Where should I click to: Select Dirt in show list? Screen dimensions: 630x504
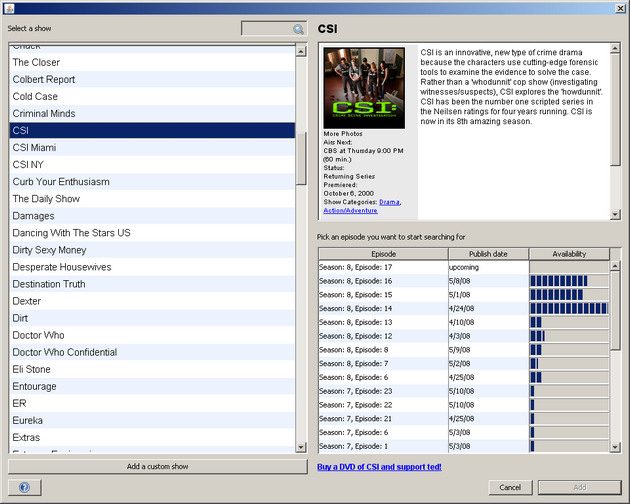152,318
